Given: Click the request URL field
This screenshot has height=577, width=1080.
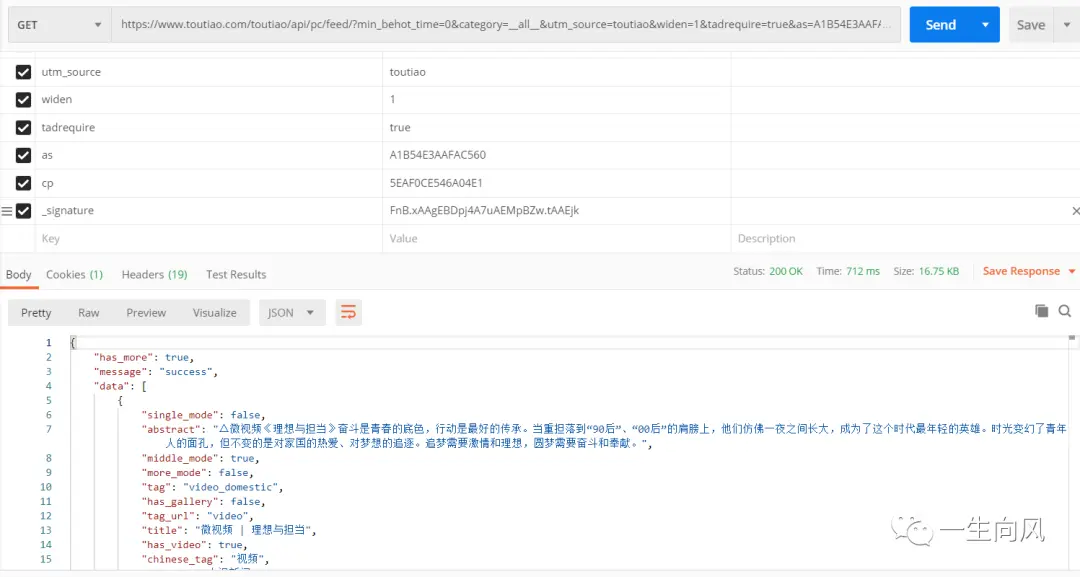Looking at the screenshot, I should 506,25.
